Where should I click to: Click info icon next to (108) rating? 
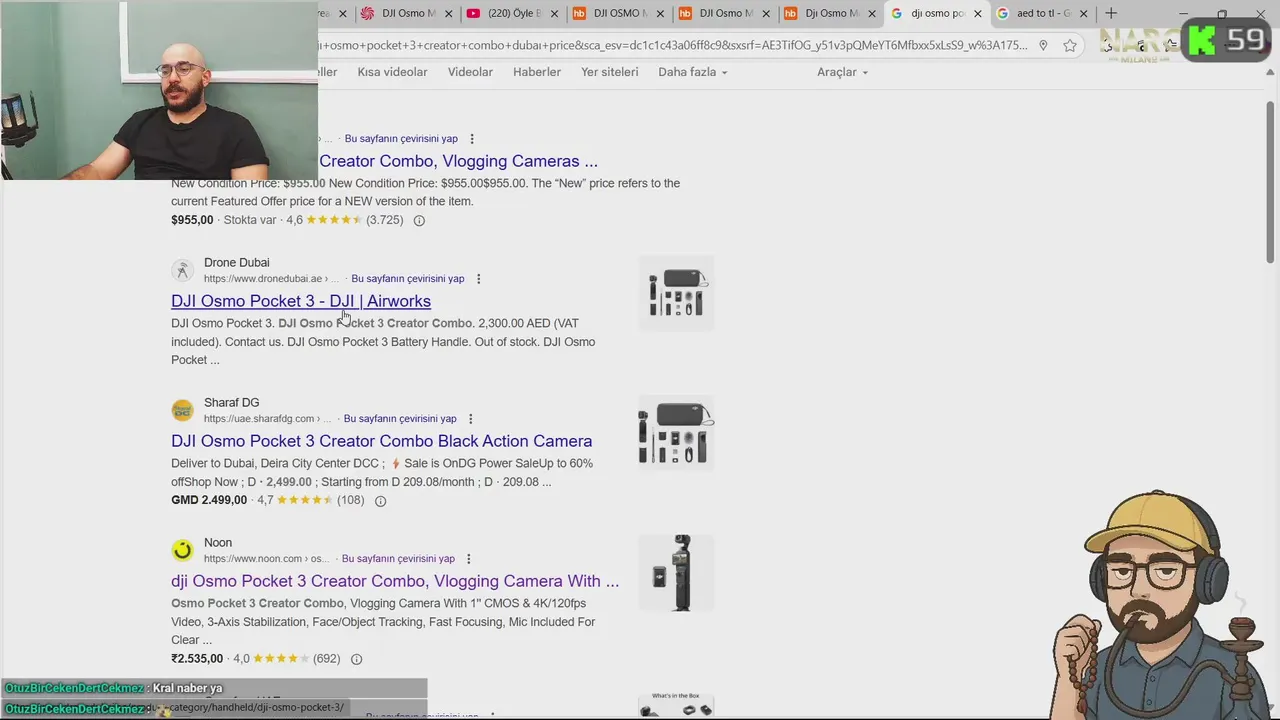coord(380,500)
